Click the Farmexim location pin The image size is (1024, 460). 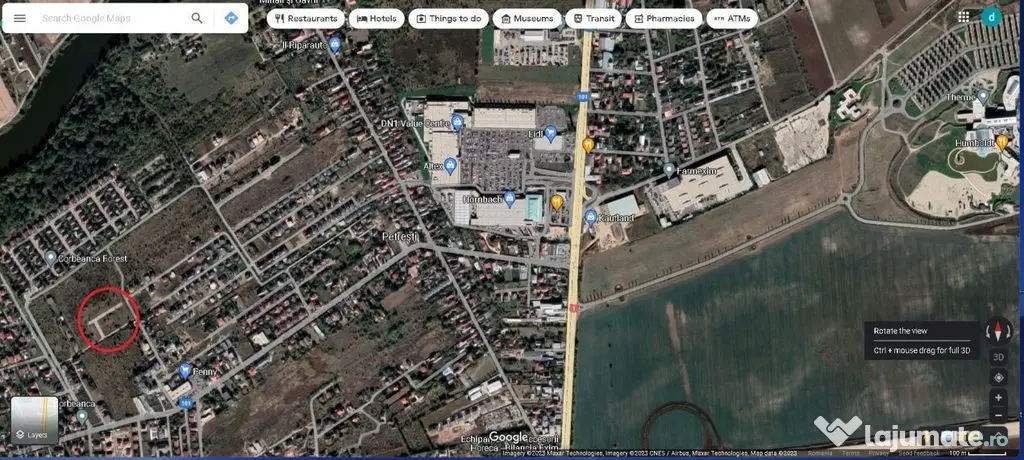click(669, 170)
